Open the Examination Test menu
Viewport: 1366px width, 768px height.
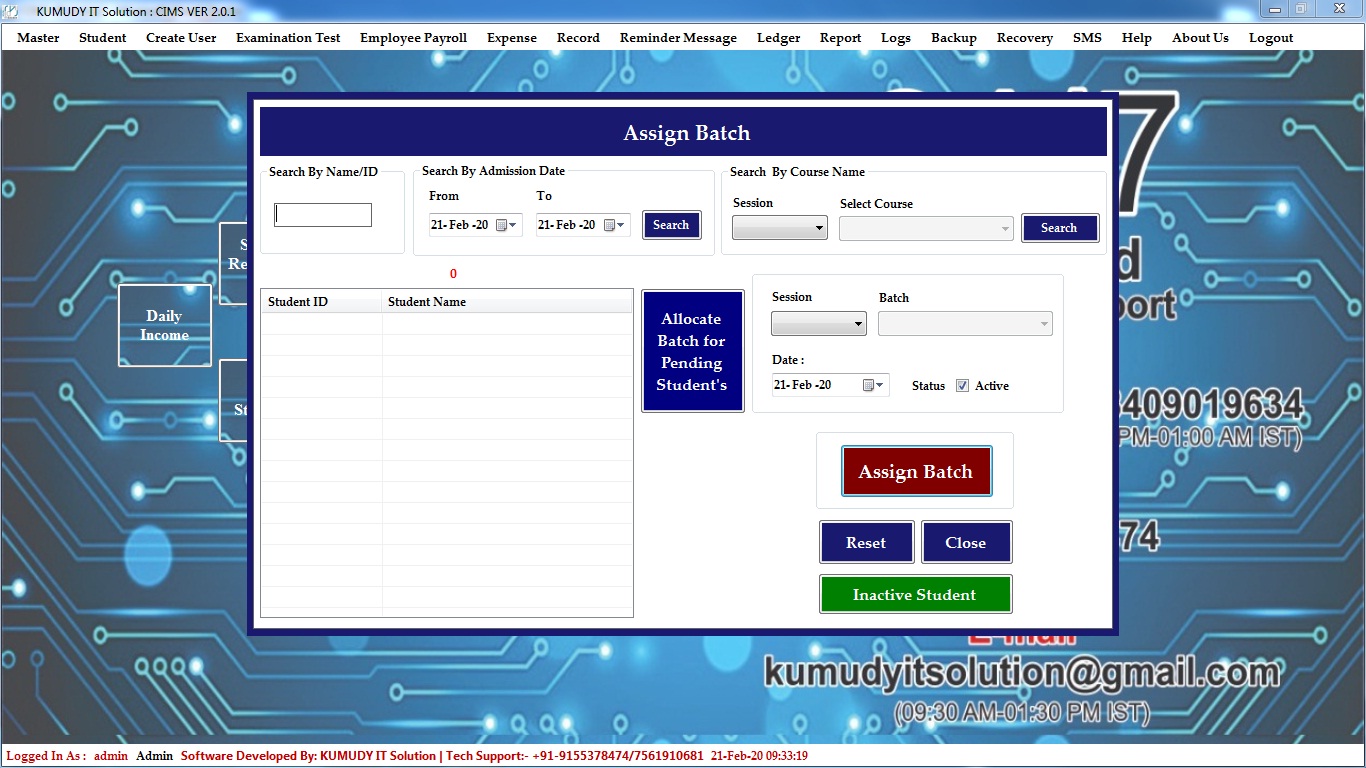(288, 38)
